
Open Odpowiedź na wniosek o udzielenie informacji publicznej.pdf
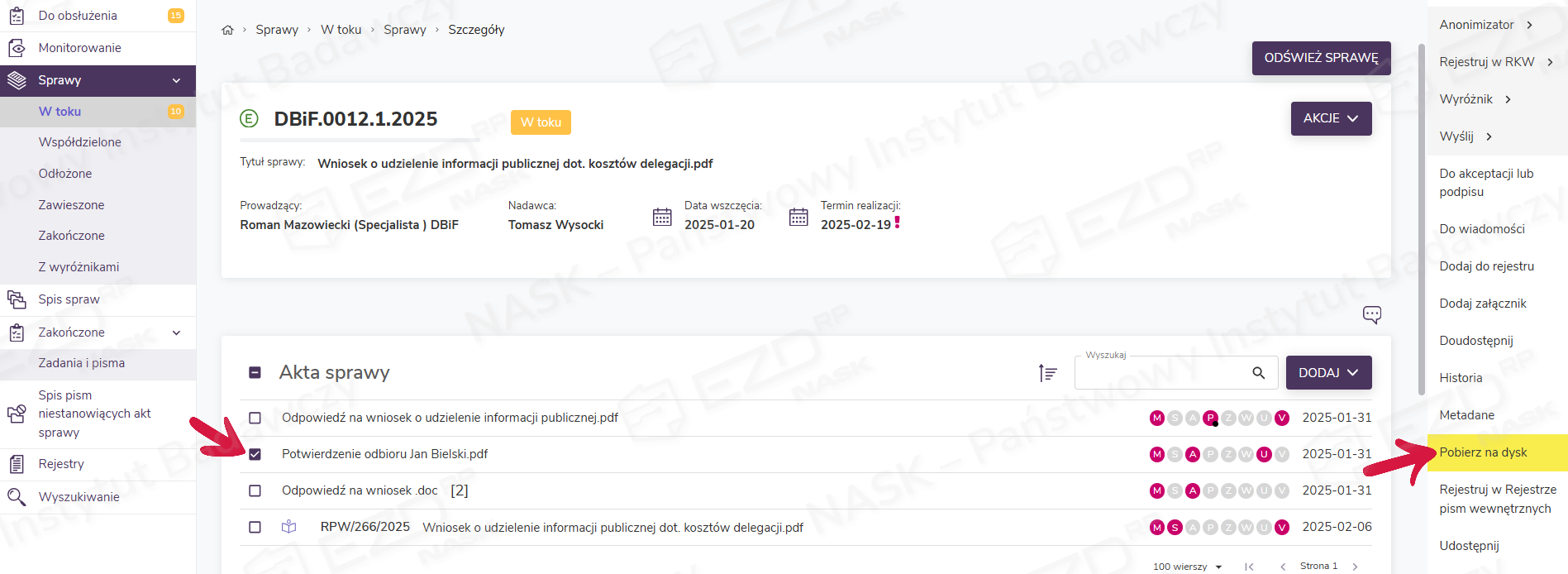[450, 418]
